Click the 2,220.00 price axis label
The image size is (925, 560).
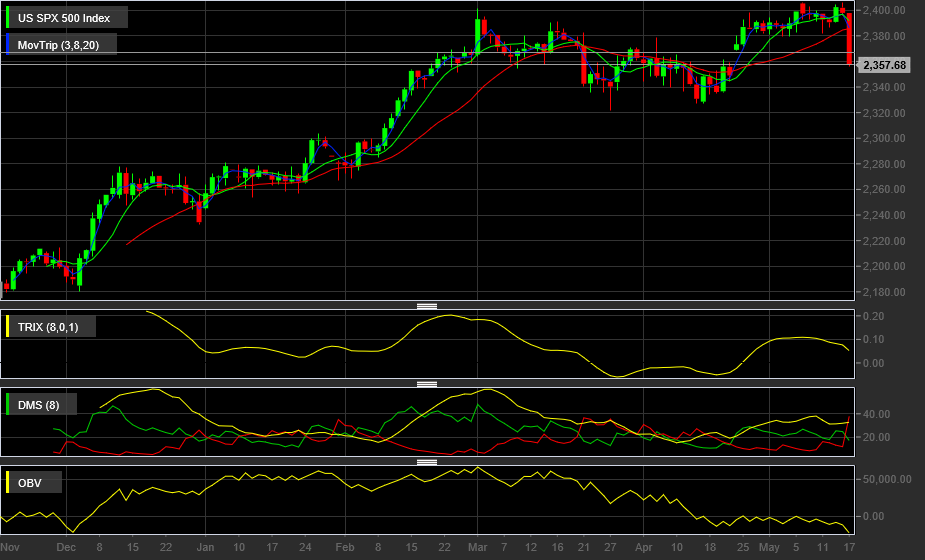click(x=884, y=241)
